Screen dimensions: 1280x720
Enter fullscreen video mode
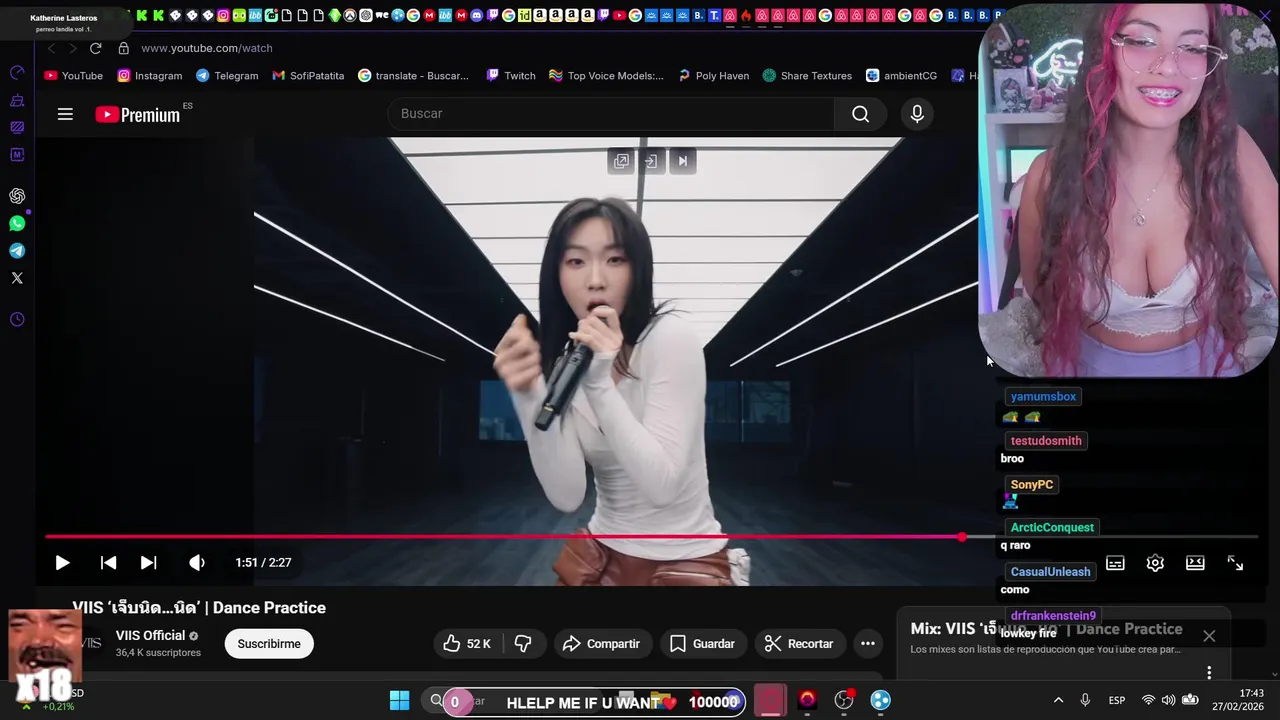[1235, 563]
